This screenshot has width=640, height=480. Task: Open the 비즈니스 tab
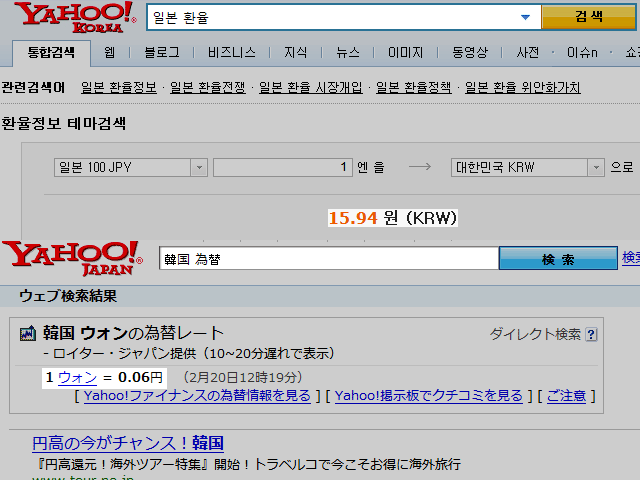point(231,52)
